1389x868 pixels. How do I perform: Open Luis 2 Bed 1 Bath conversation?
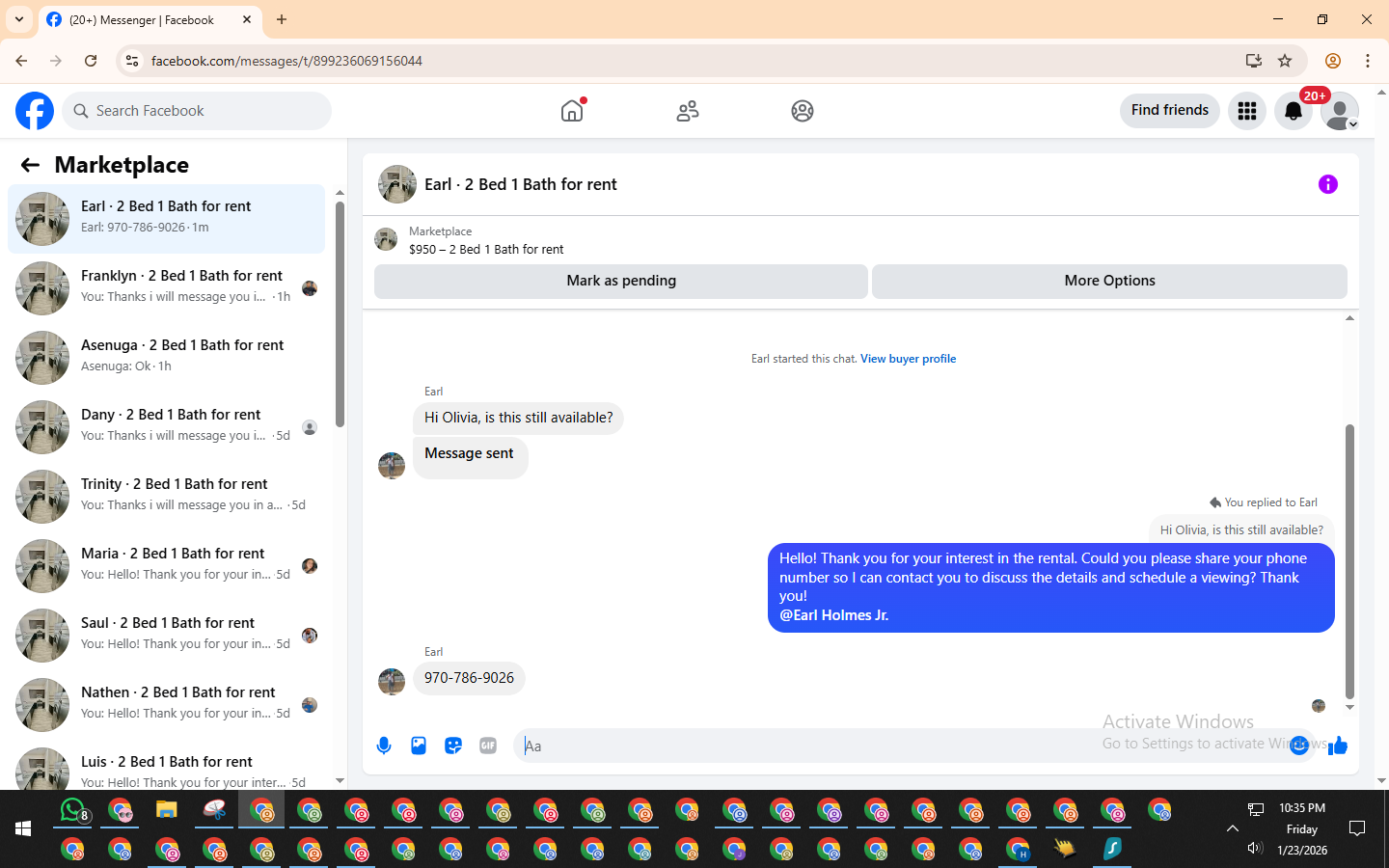click(x=166, y=767)
